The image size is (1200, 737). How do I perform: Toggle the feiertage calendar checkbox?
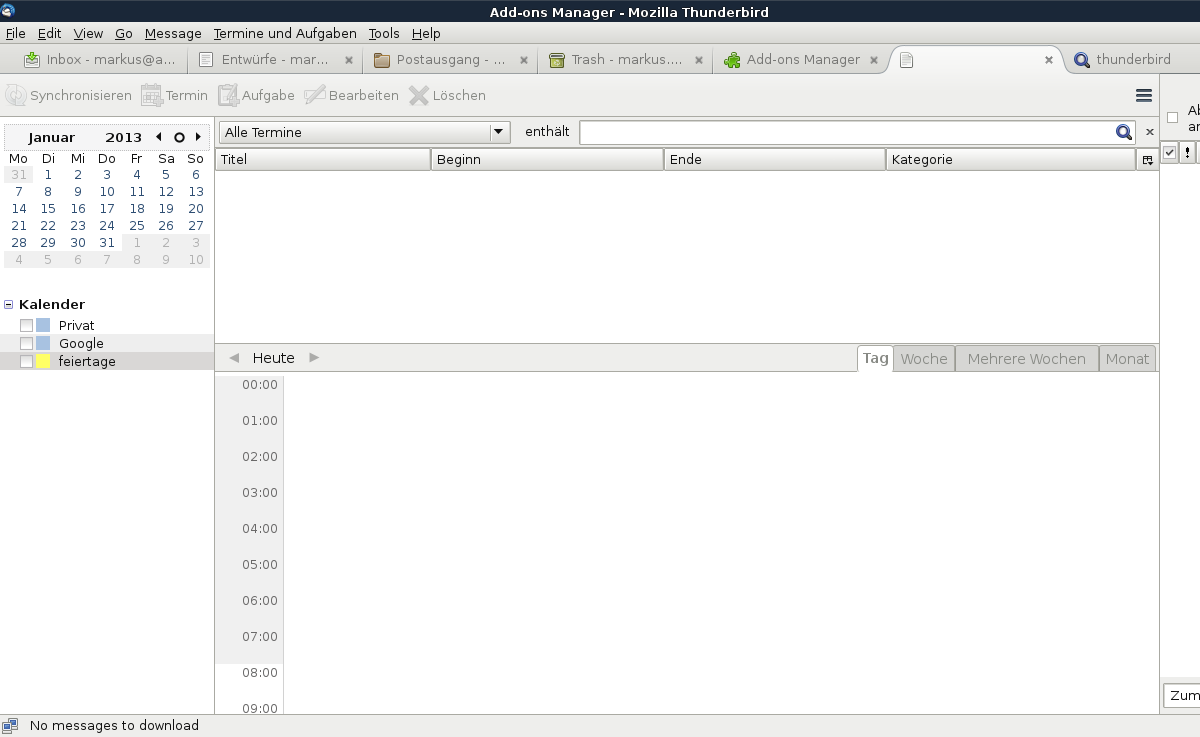tap(27, 361)
